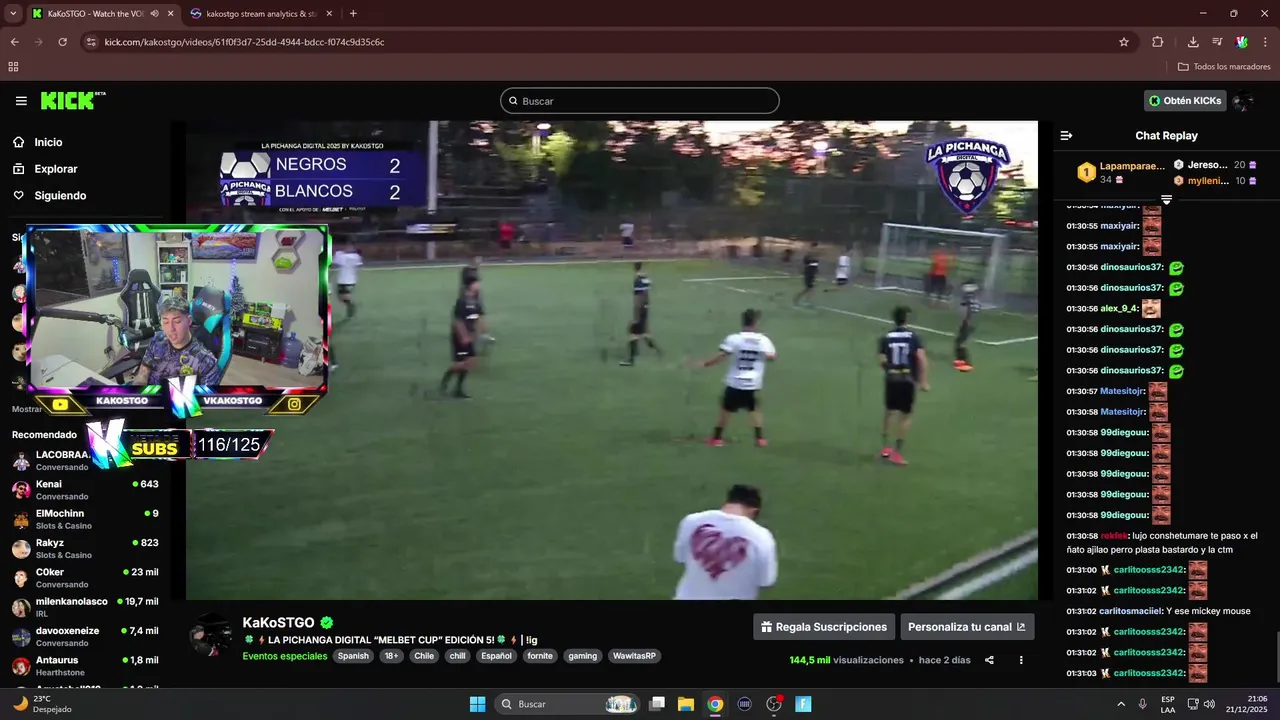1280x720 pixels.
Task: Open File Explorer from the taskbar
Action: pos(686,704)
